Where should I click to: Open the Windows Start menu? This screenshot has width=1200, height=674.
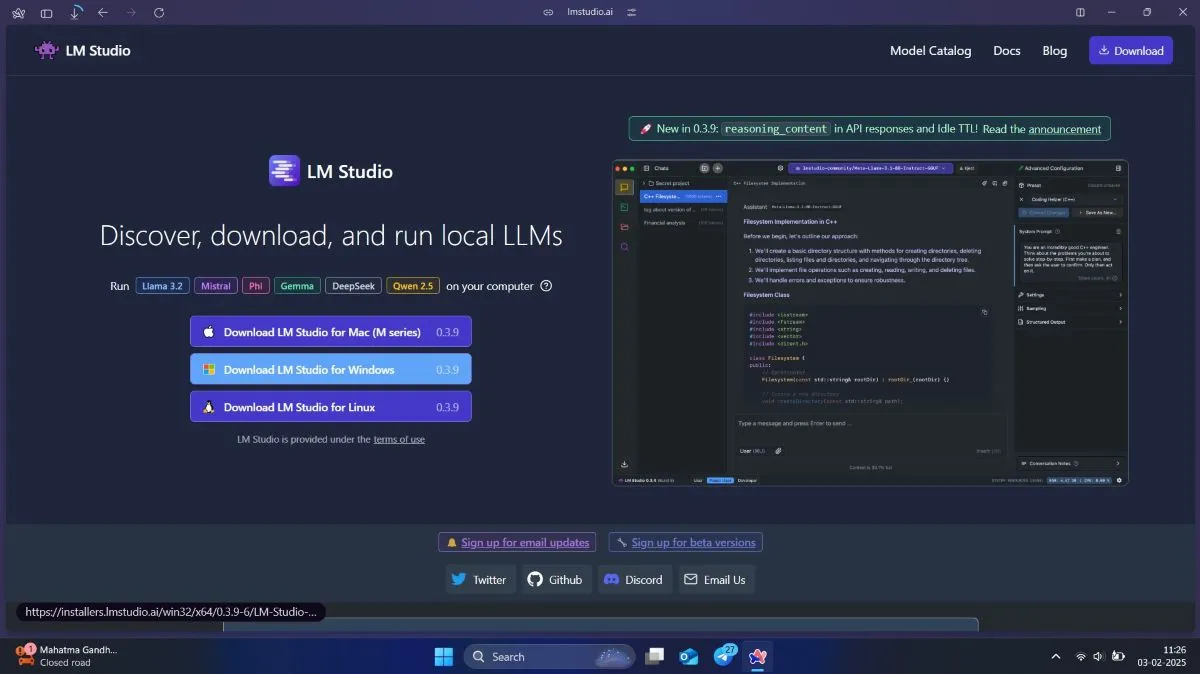pos(443,657)
